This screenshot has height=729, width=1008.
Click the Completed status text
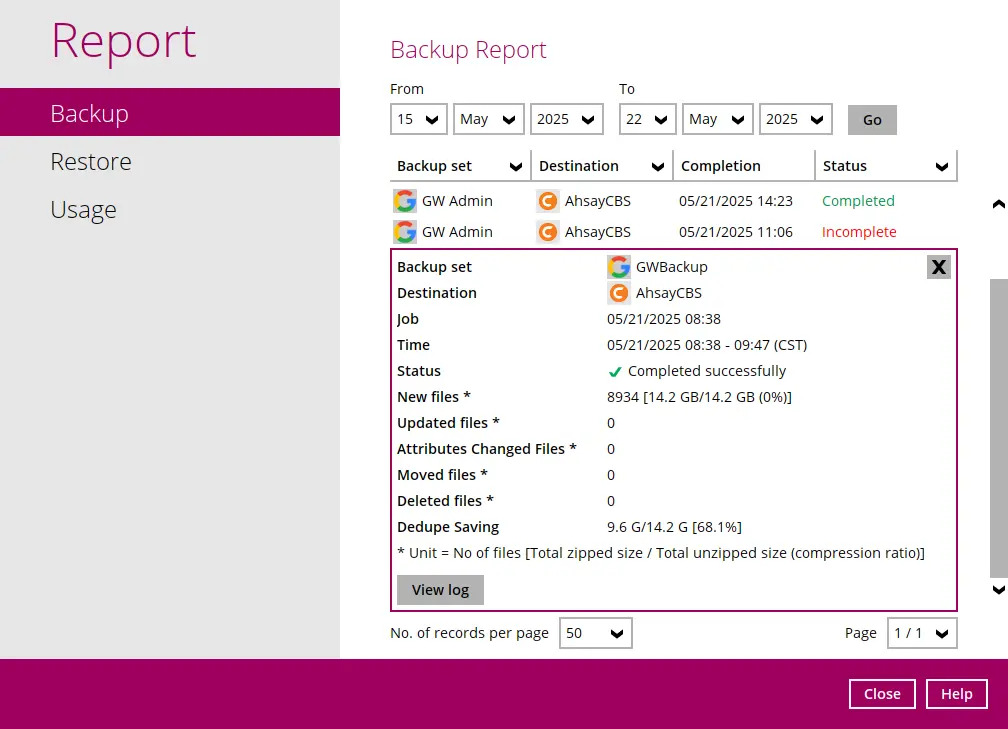[858, 201]
